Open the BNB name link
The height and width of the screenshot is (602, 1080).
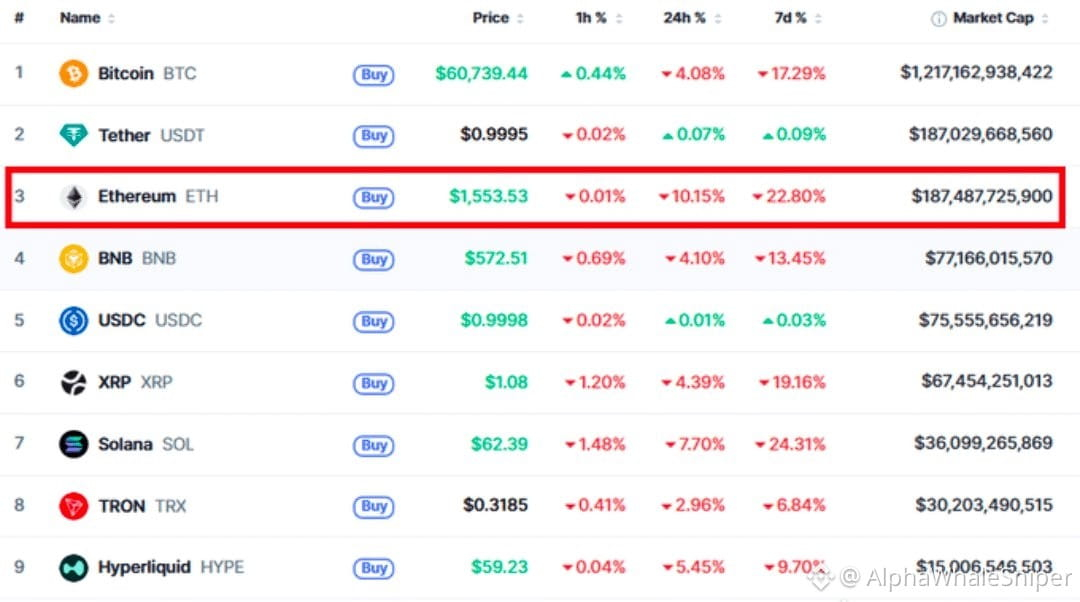136,258
